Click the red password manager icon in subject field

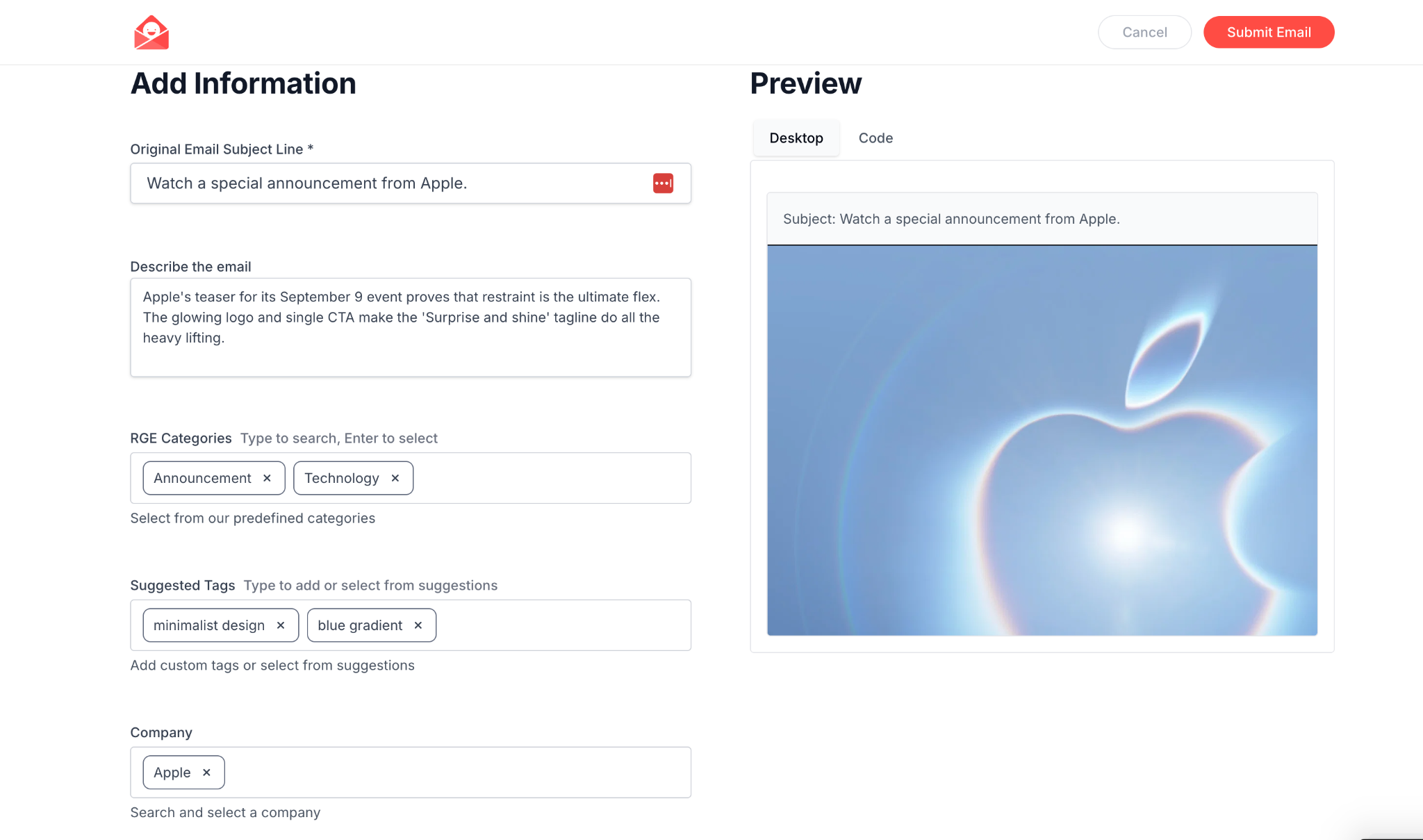click(663, 183)
